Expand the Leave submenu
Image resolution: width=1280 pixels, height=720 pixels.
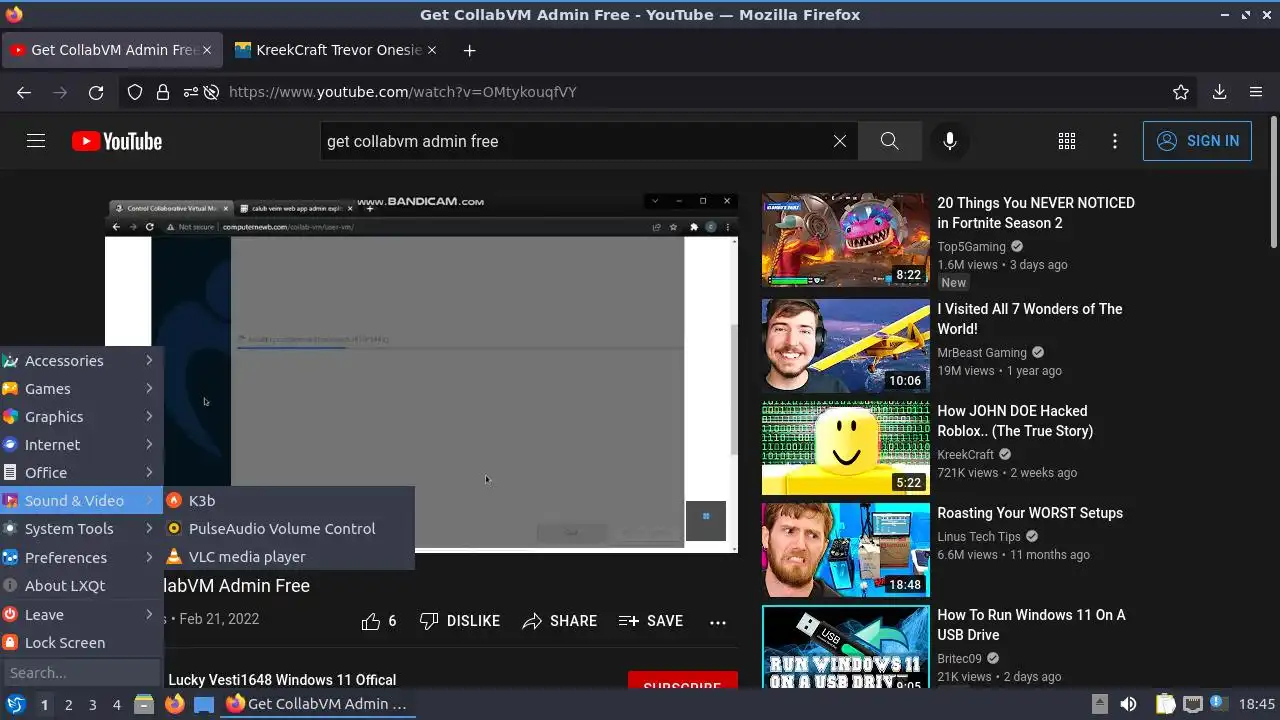coord(81,614)
